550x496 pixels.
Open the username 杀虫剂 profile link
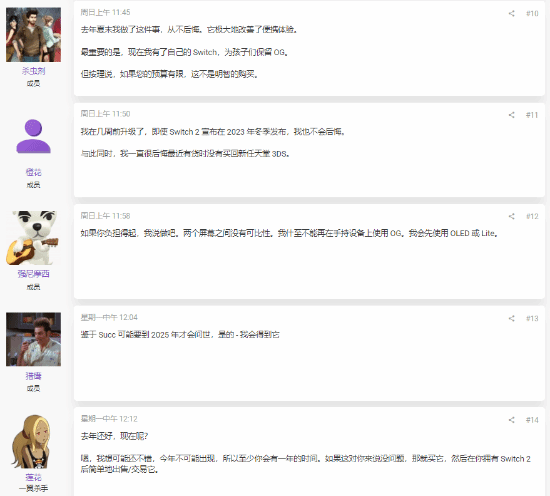click(x=33, y=71)
